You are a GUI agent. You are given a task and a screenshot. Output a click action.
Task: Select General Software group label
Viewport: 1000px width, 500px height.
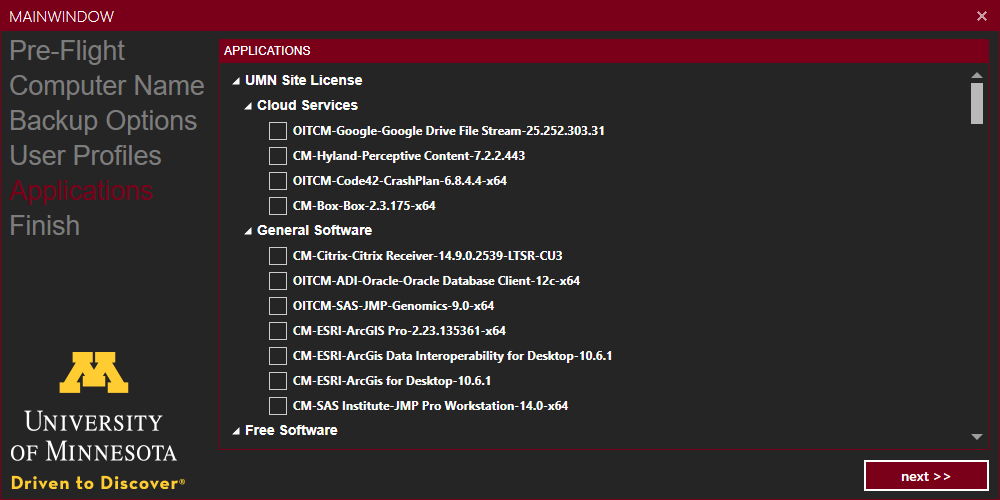point(314,230)
